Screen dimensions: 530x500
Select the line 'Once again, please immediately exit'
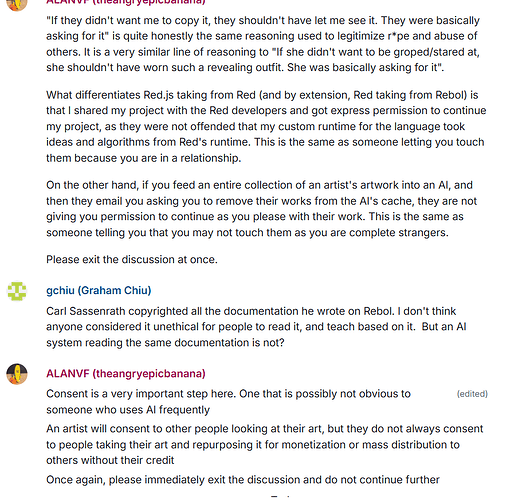point(243,480)
